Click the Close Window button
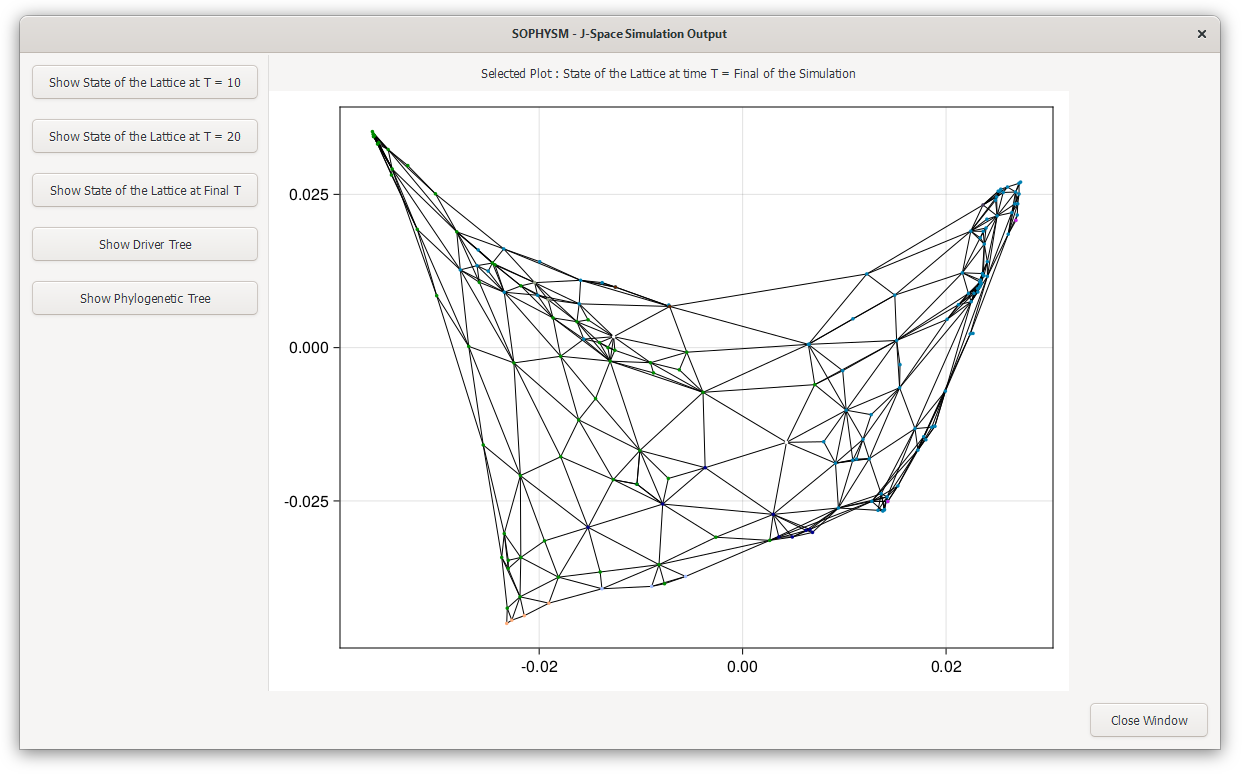This screenshot has width=1243, height=774. coord(1149,720)
